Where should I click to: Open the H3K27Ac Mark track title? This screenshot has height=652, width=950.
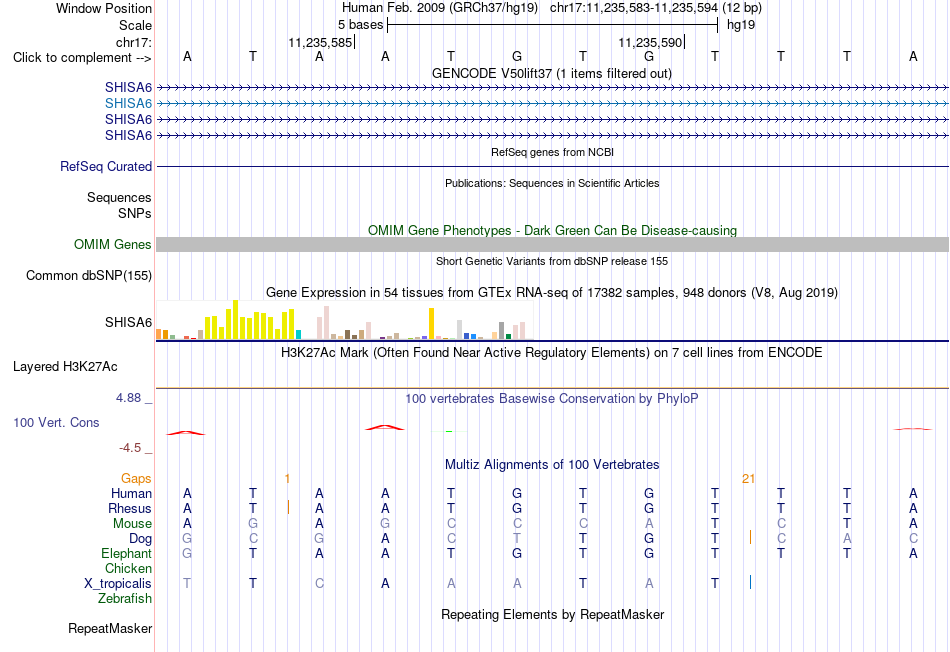552,353
